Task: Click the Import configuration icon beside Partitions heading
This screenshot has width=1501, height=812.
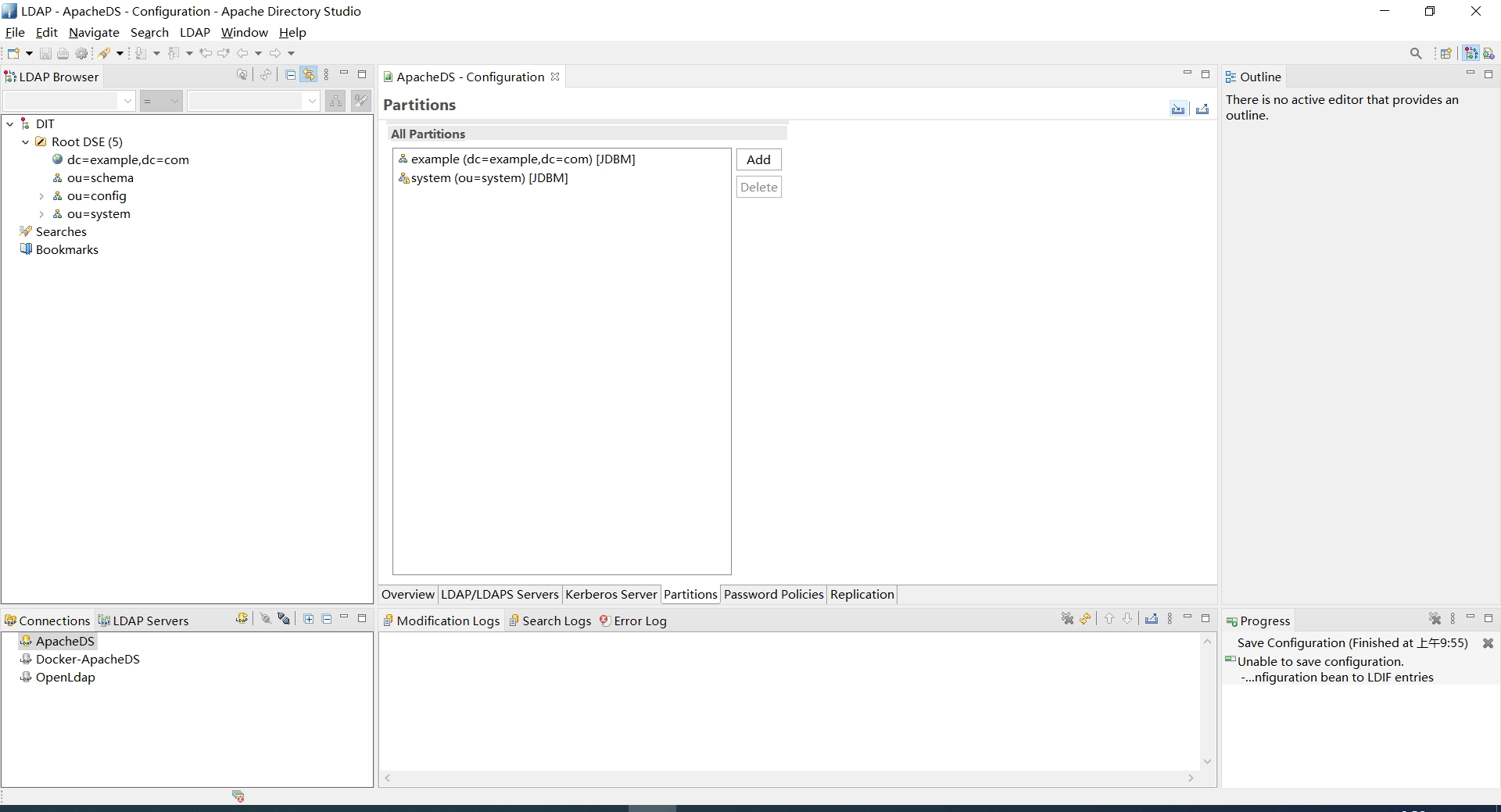Action: (x=1177, y=109)
